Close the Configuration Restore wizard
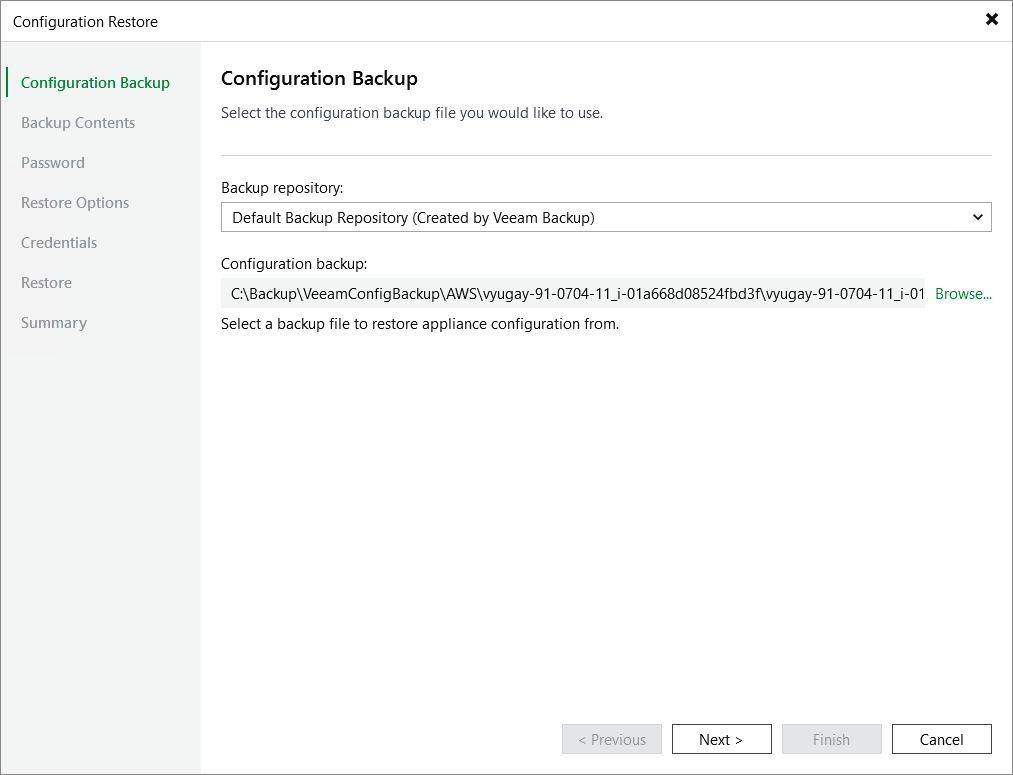Viewport: 1013px width, 775px height. 991,19
